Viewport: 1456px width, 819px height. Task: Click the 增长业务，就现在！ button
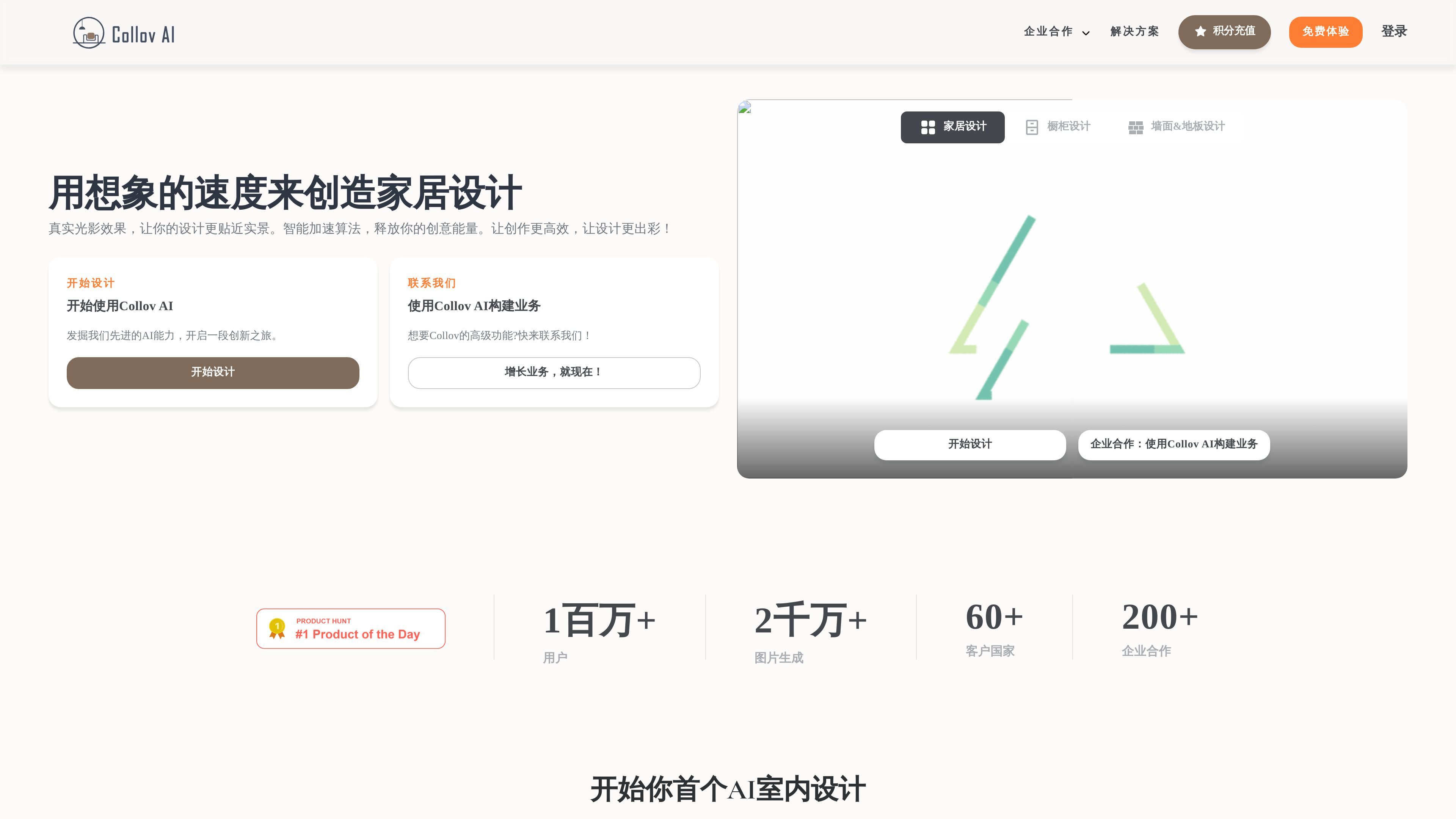[554, 372]
